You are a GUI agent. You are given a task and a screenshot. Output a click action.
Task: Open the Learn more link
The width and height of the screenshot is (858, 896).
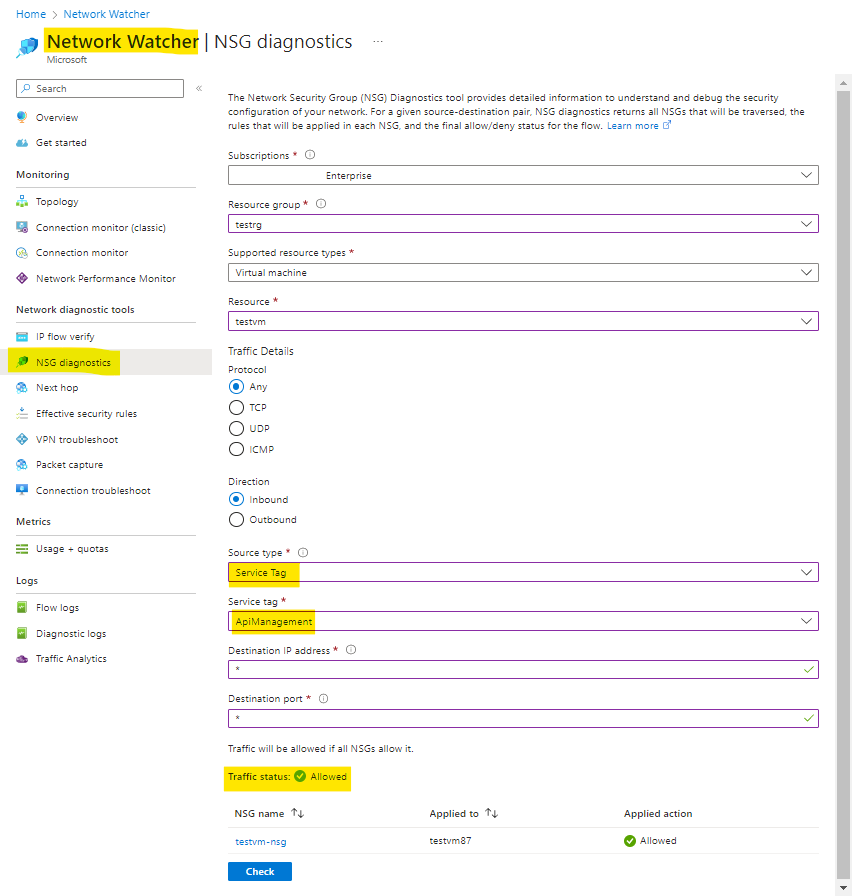639,126
